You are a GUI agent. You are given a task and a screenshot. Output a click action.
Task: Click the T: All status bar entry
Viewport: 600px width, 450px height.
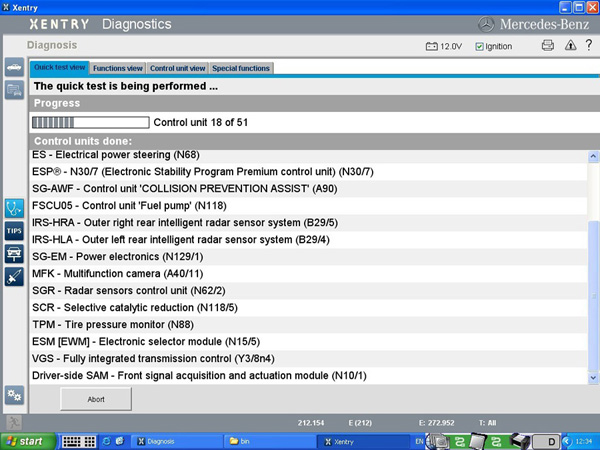click(x=488, y=423)
